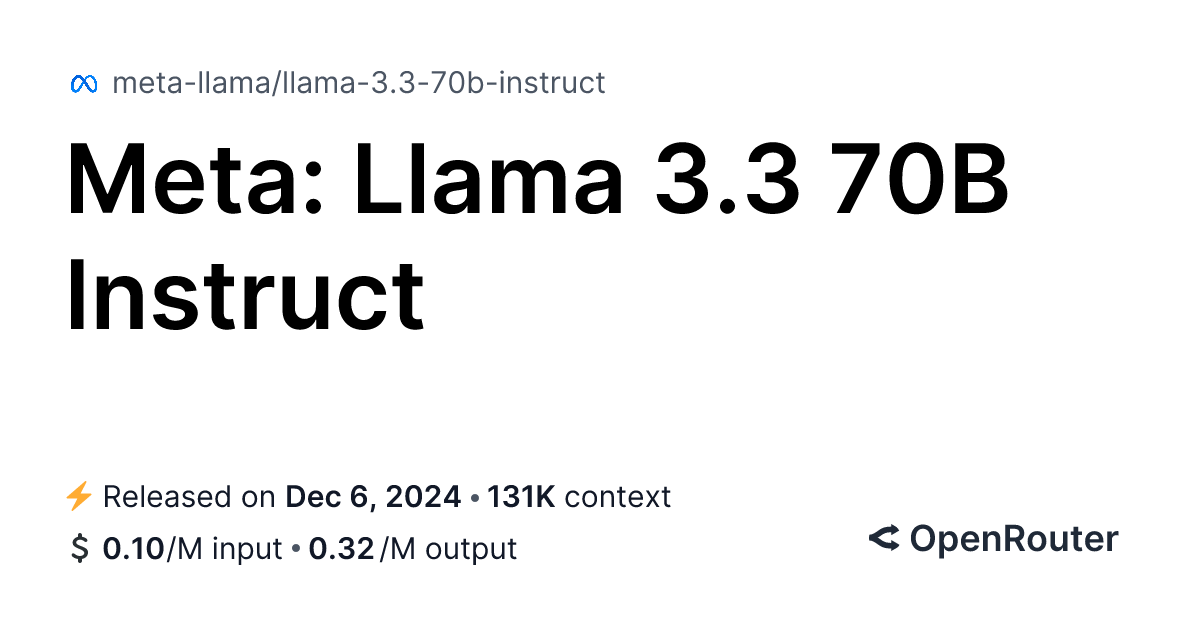Screen dimensions: 1200x630
Task: Click the lightning bolt icon
Action: [x=79, y=496]
